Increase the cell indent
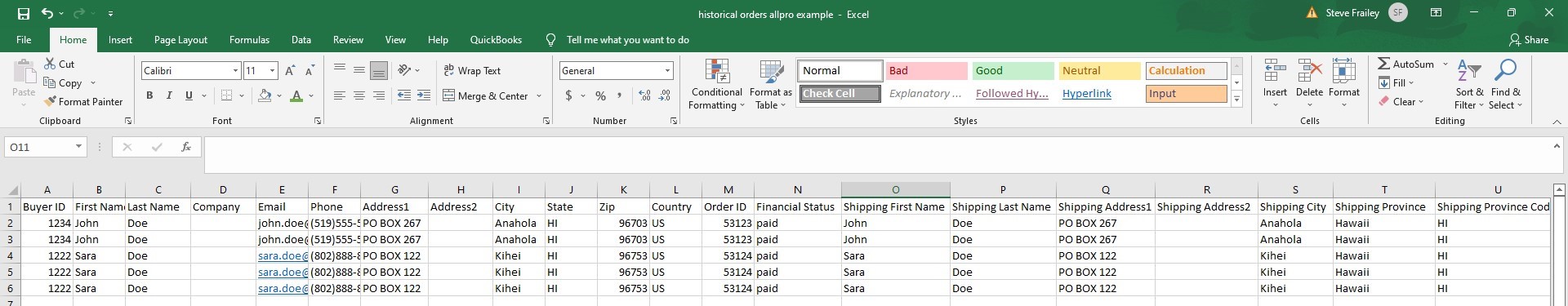The image size is (1568, 306). 424,95
